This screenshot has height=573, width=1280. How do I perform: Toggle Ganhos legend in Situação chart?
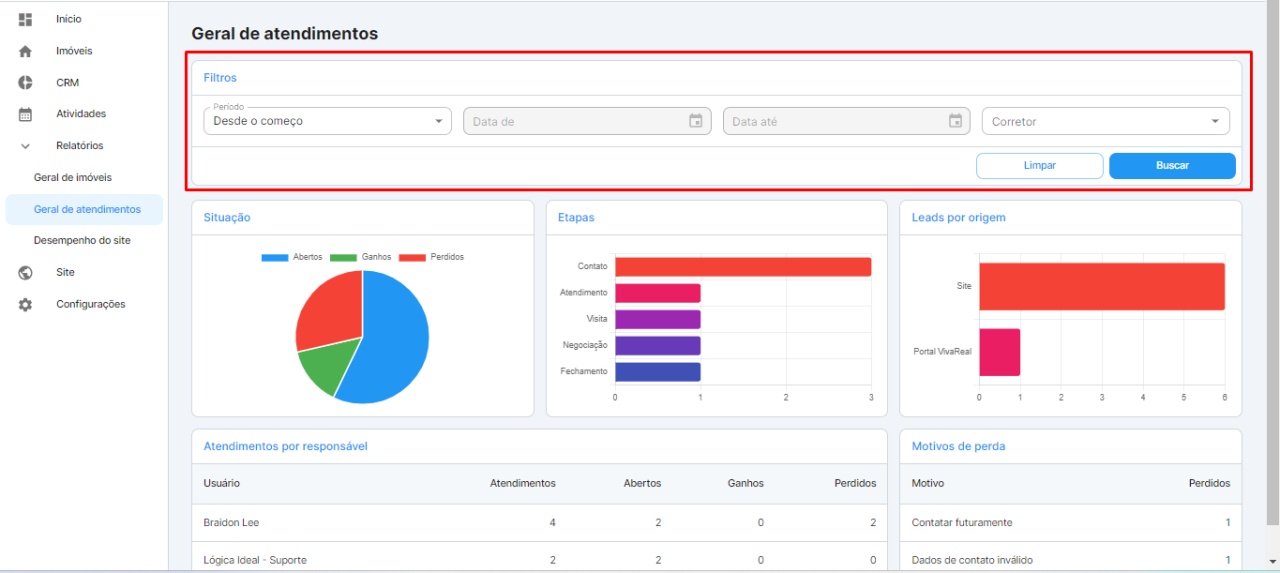point(360,257)
